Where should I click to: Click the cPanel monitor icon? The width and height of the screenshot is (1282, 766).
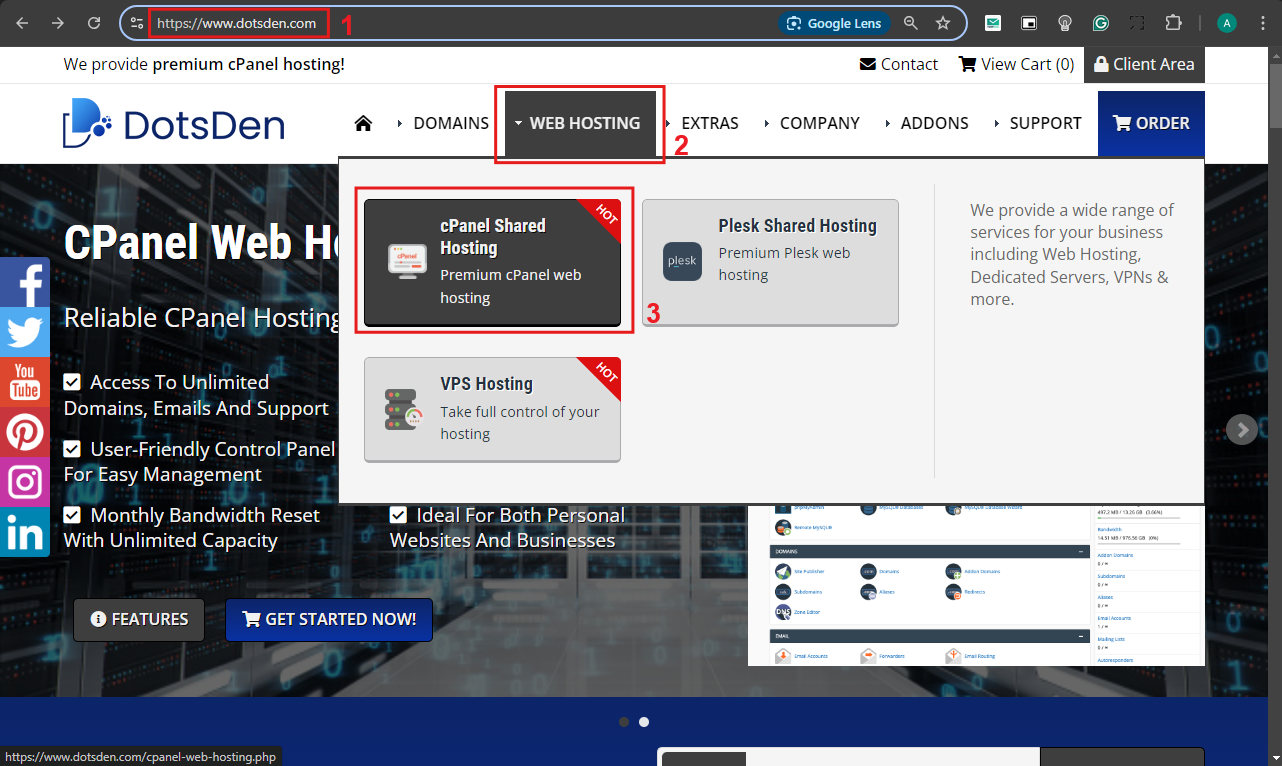pos(407,260)
